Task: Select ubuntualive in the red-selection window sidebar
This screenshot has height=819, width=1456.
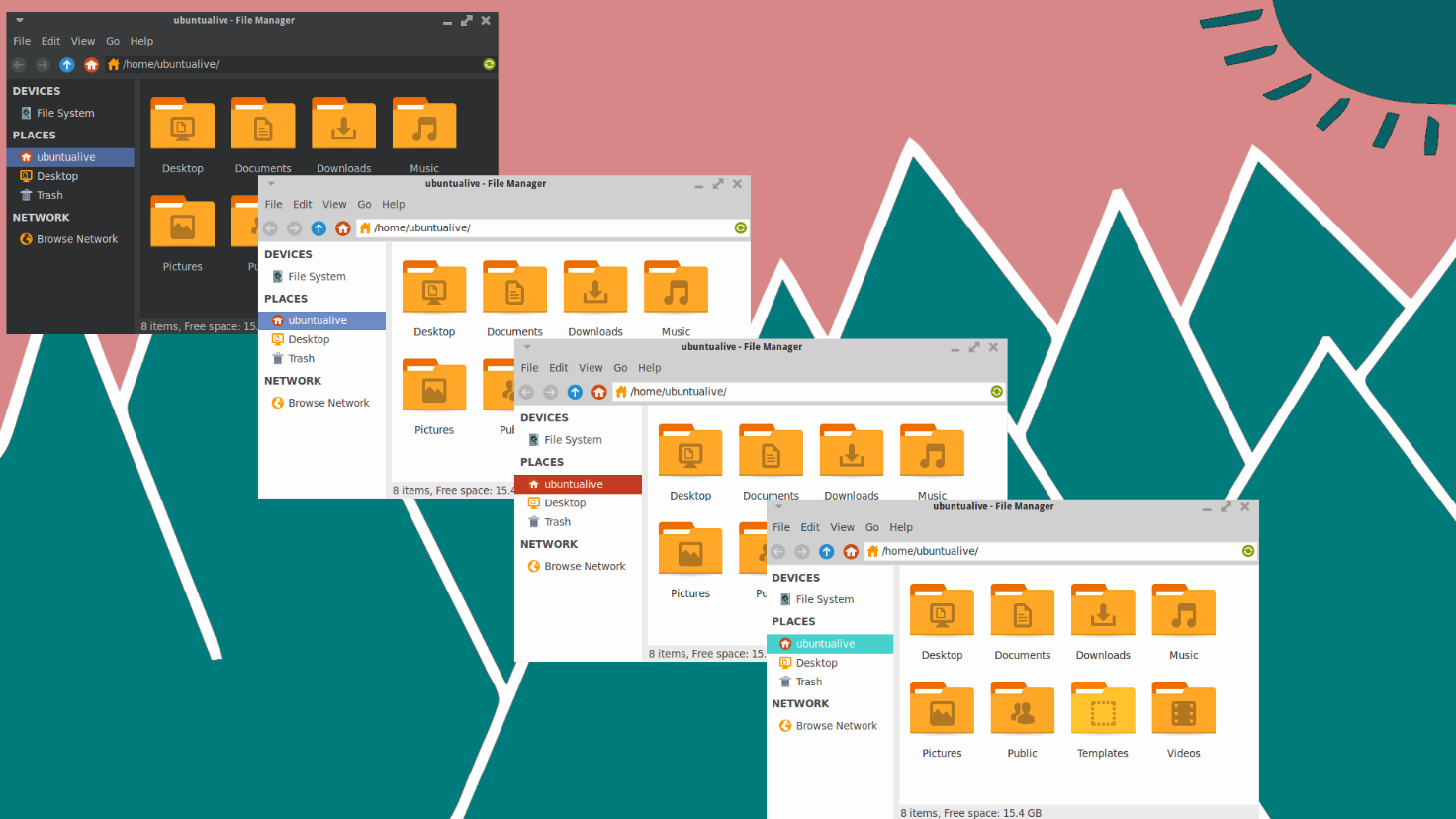Action: [579, 484]
